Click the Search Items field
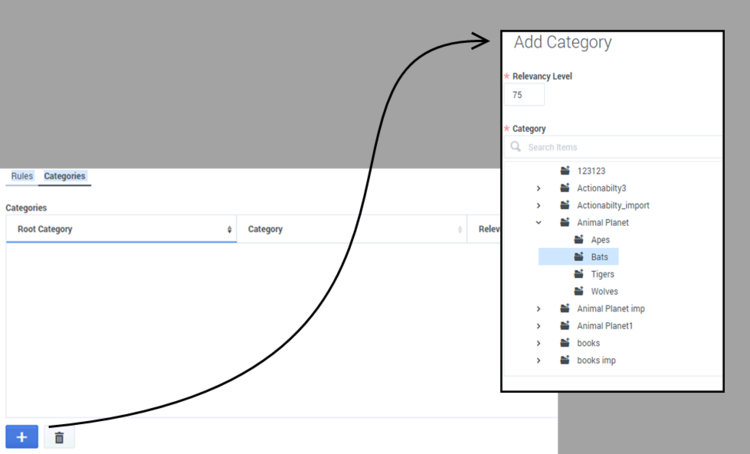 pos(620,147)
